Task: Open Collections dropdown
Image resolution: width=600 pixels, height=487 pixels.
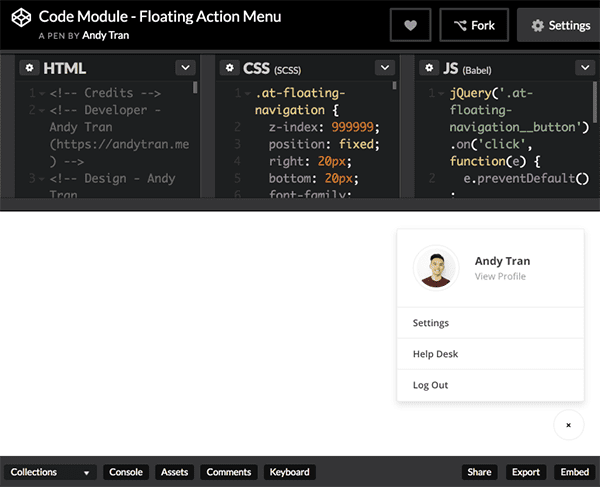Action: (50, 472)
